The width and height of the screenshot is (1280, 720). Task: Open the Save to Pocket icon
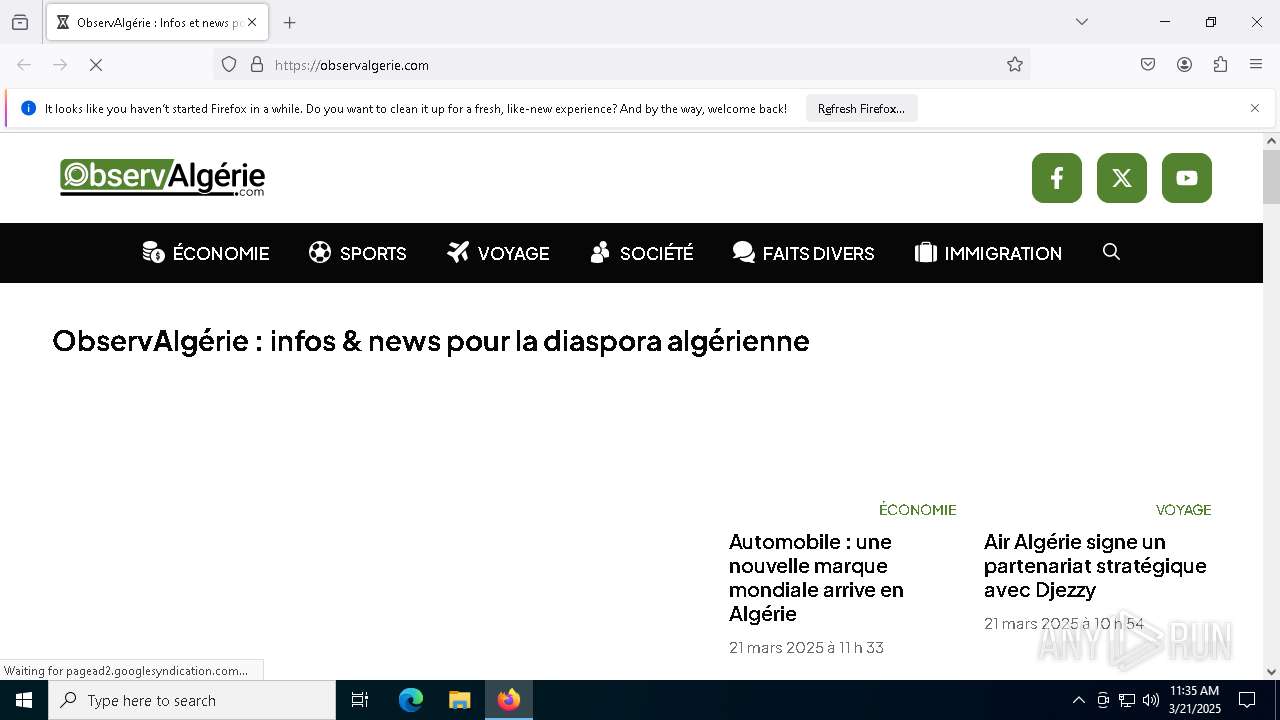(x=1148, y=65)
